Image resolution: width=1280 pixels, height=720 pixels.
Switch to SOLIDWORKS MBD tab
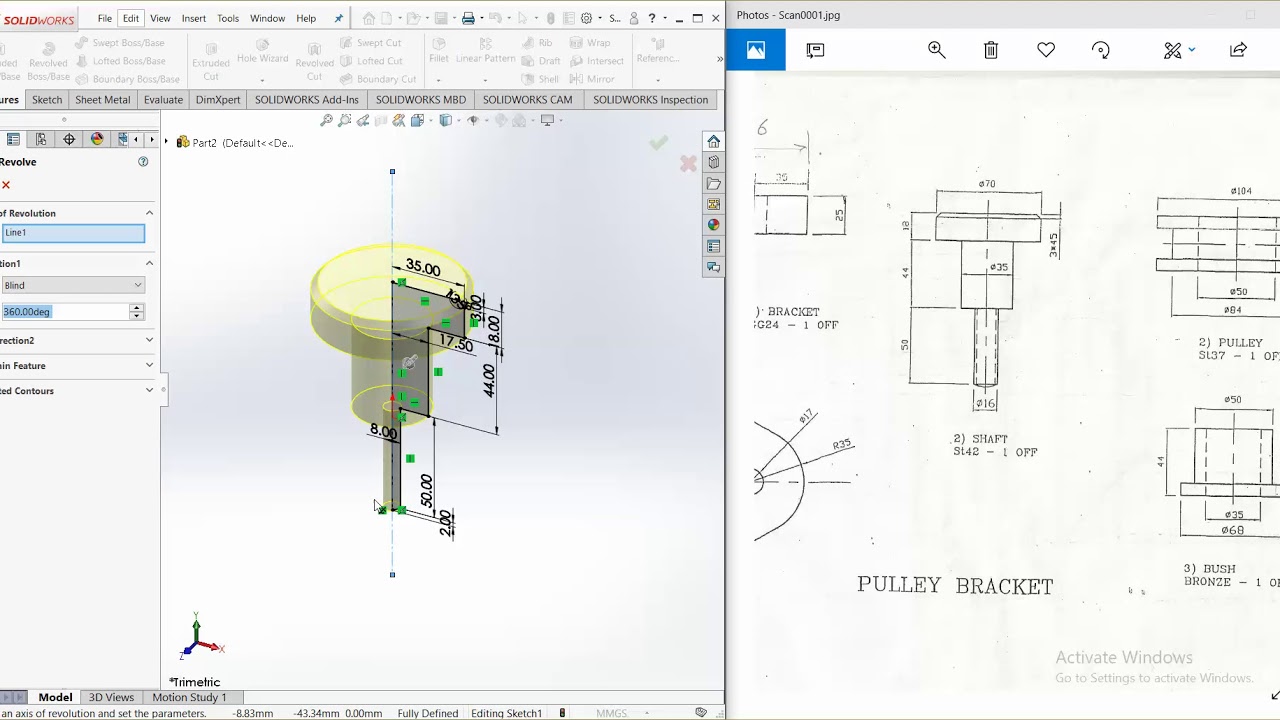[x=420, y=100]
